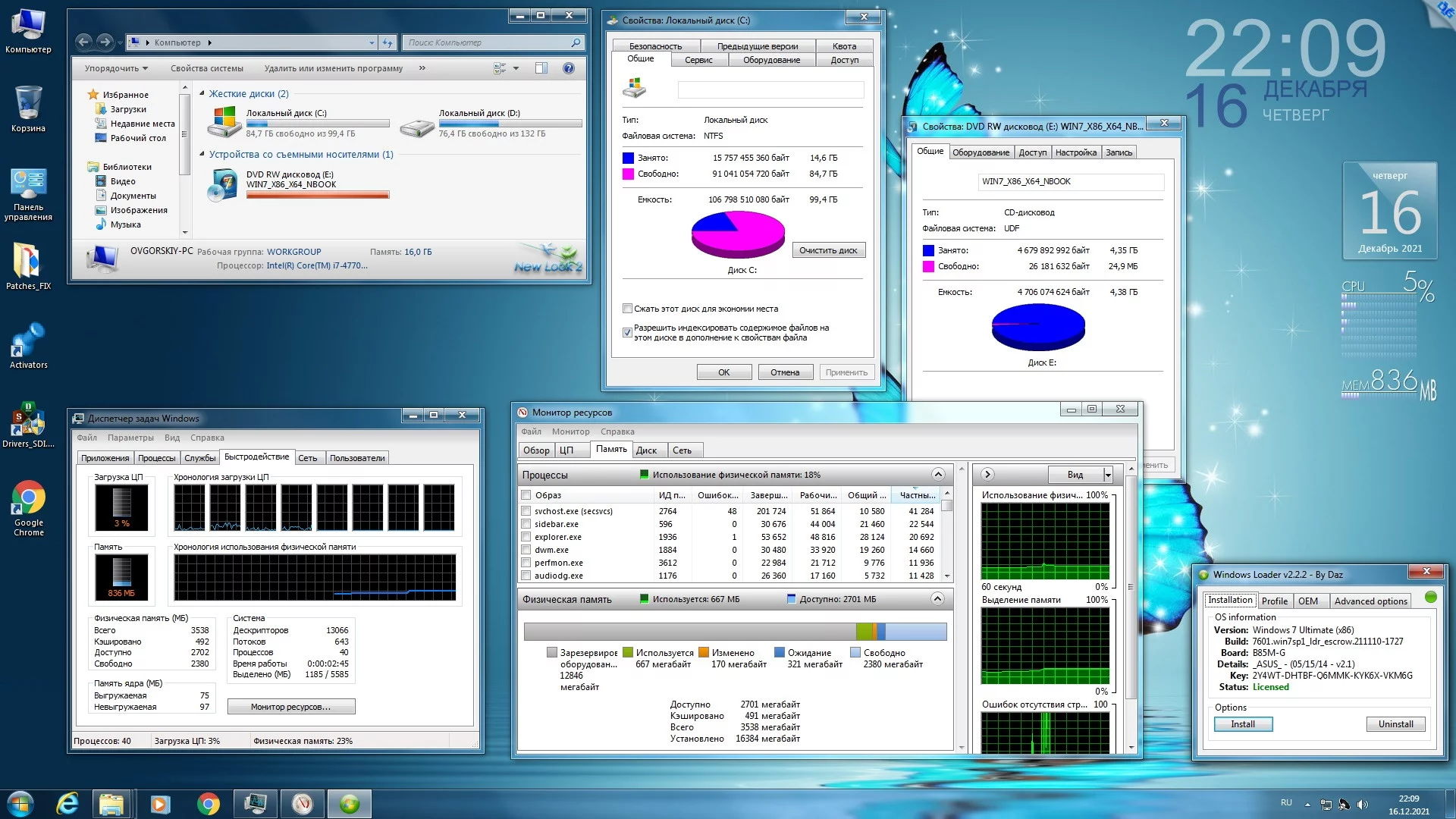Image resolution: width=1456 pixels, height=819 pixels.
Task: Check the svchost.exe (secsvcs) process checkbox
Action: click(526, 511)
